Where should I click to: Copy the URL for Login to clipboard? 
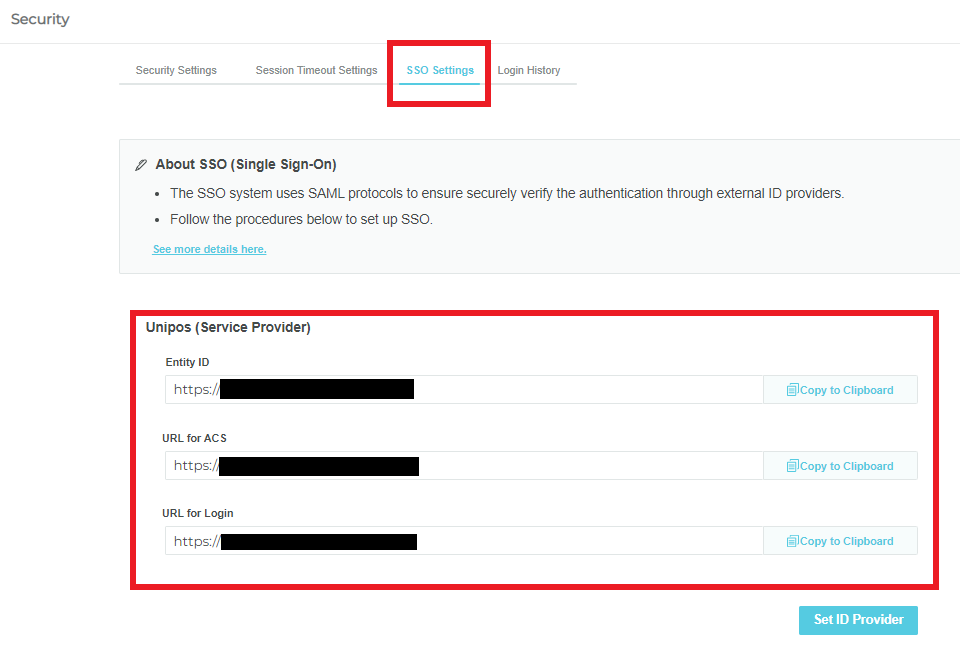[840, 541]
